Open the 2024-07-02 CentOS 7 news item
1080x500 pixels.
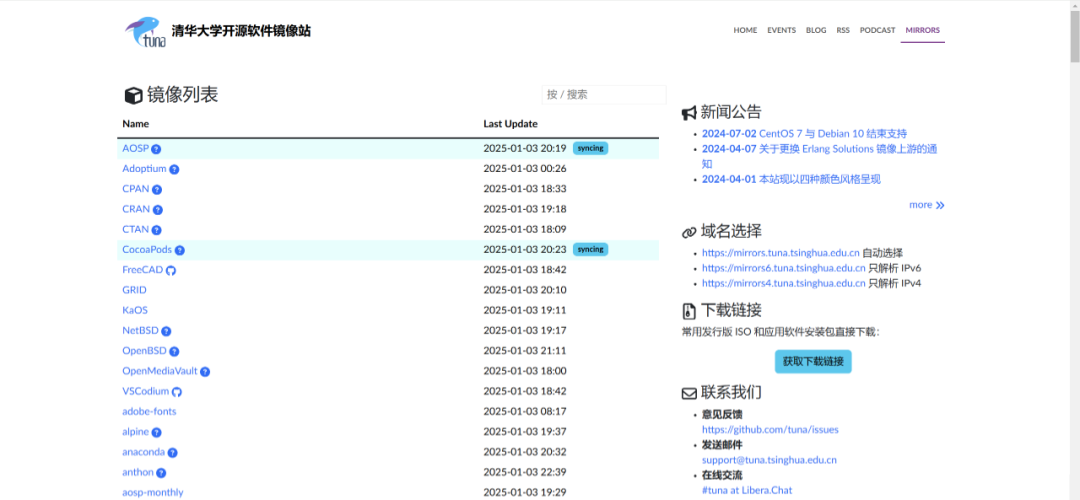(804, 134)
